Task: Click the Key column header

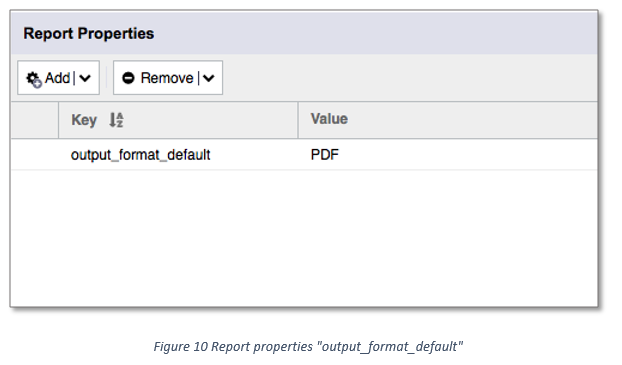Action: click(x=84, y=120)
